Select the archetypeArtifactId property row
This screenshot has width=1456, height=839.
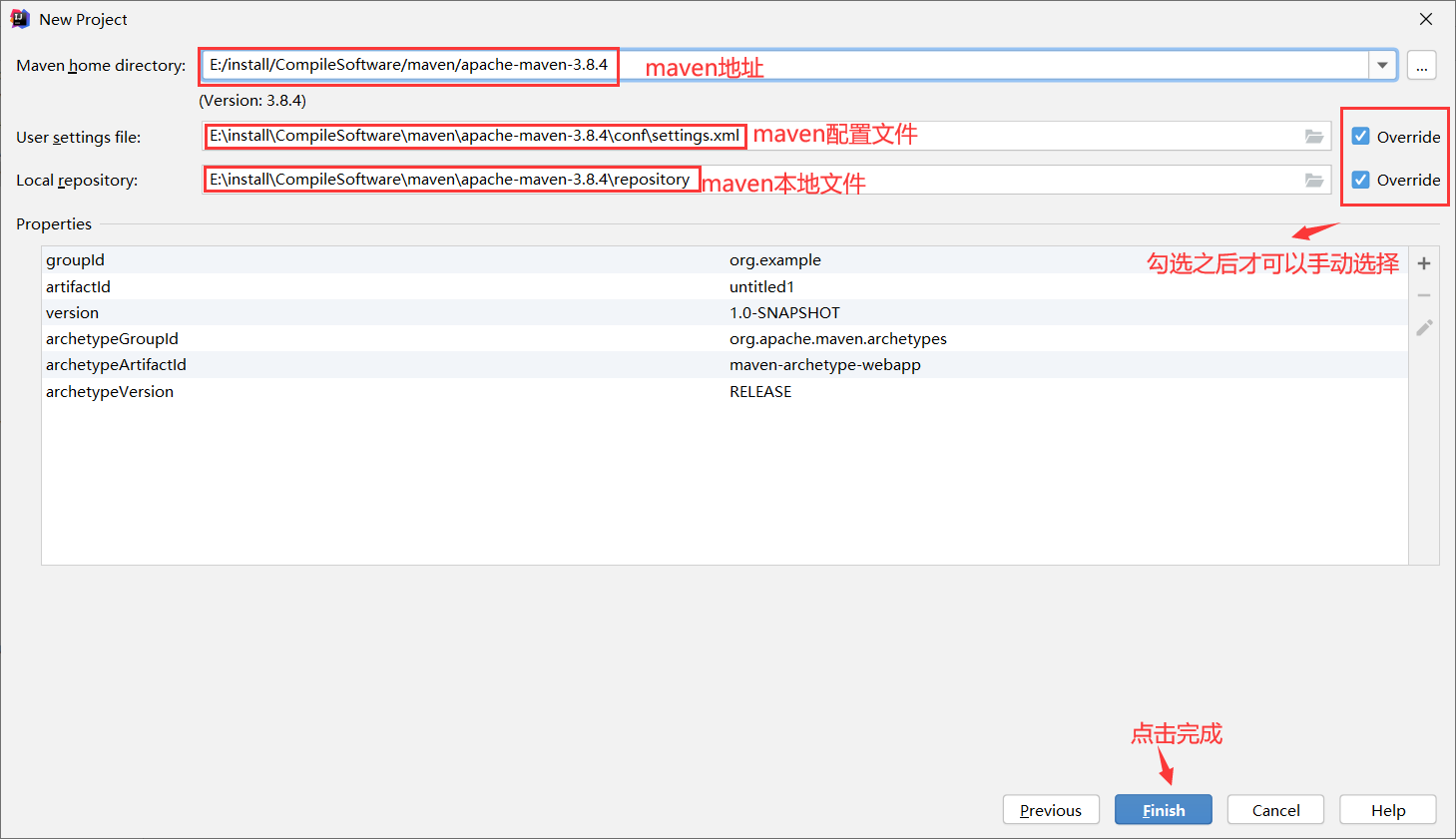[725, 365]
